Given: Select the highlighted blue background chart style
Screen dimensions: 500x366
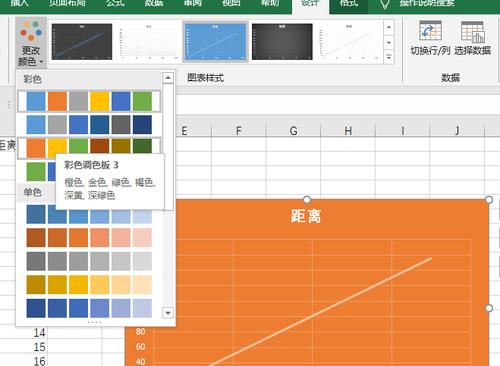Looking at the screenshot, I should tap(215, 42).
